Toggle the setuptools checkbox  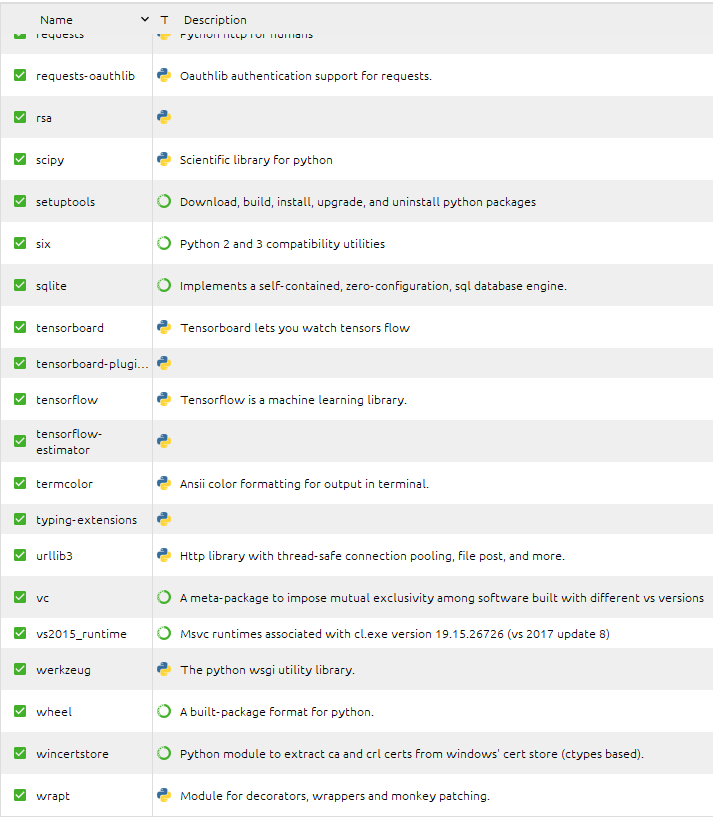[x=20, y=201]
